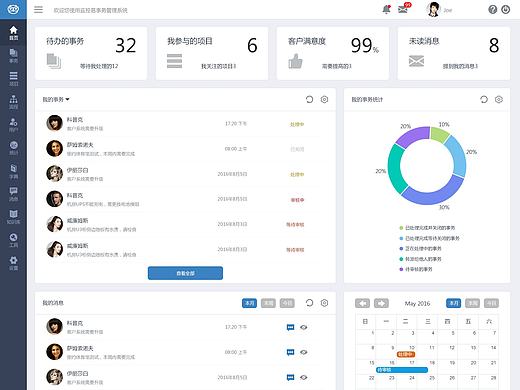Toggle the hamburger menu in header
520x390 pixels.
click(38, 10)
